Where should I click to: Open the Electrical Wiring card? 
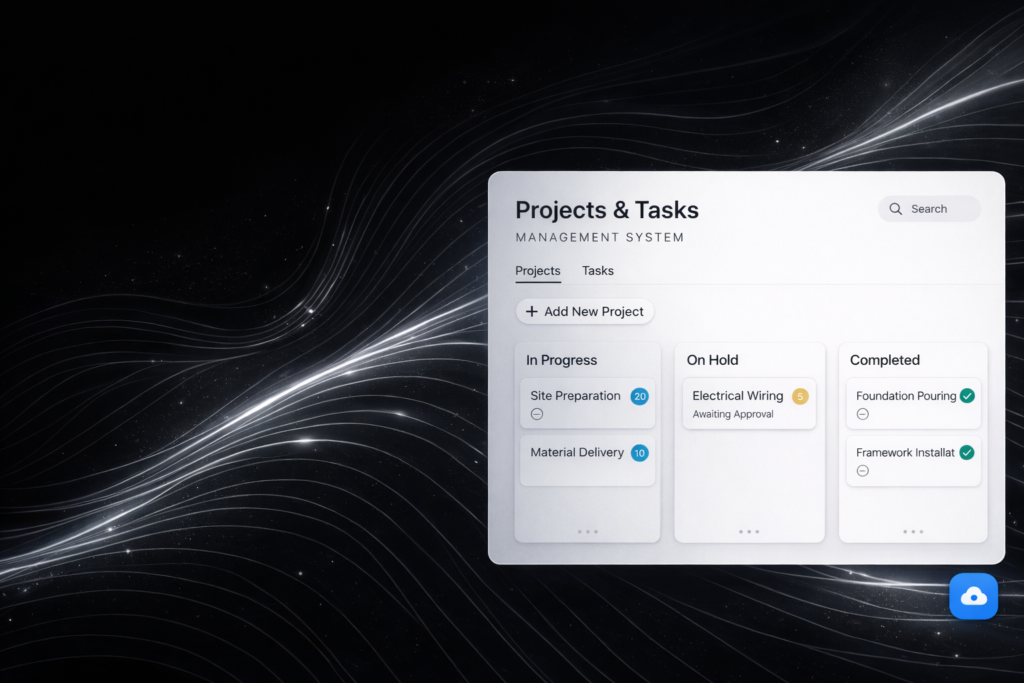point(749,404)
